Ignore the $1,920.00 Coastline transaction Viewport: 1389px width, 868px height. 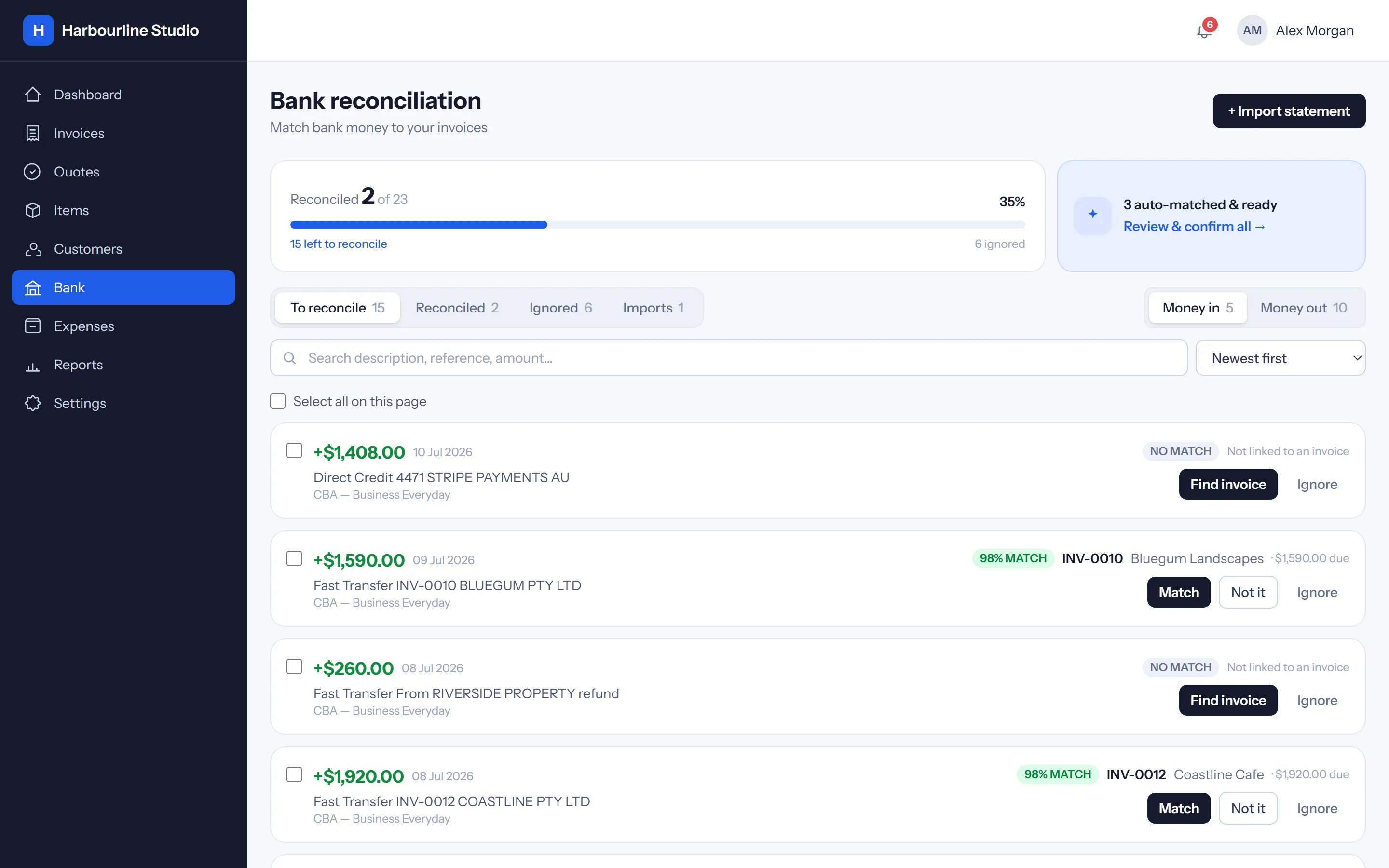click(1317, 808)
